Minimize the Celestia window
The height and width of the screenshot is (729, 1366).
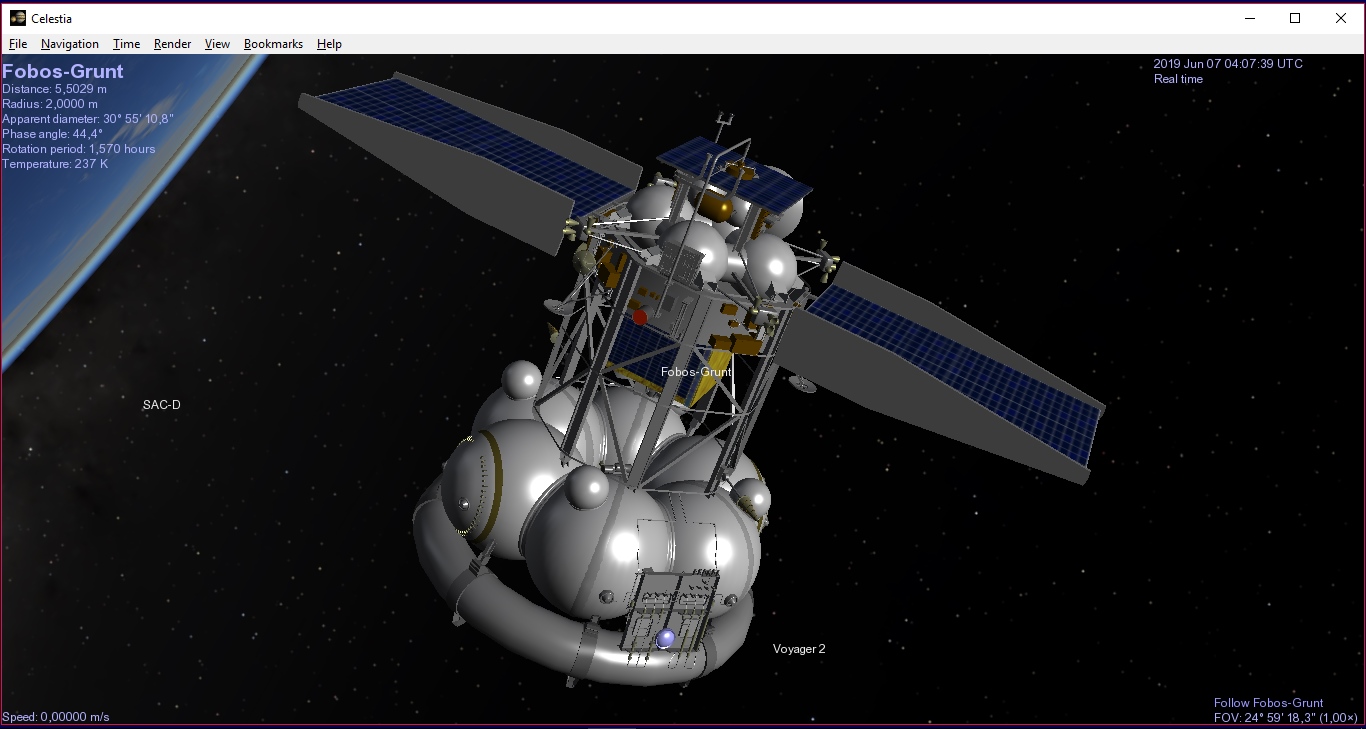[1250, 18]
